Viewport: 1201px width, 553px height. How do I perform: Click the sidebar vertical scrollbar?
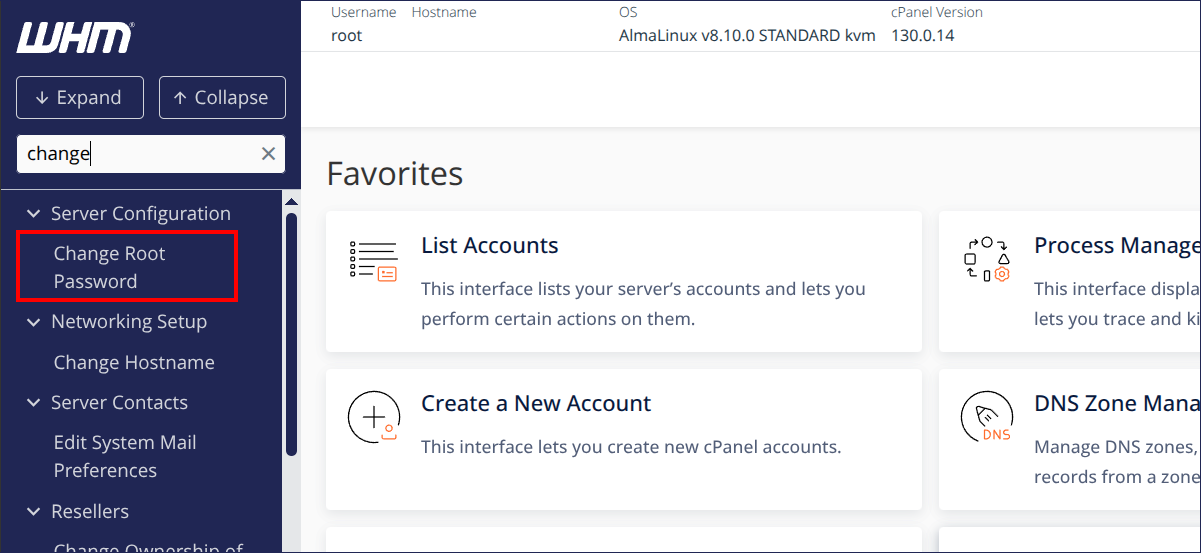point(291,330)
